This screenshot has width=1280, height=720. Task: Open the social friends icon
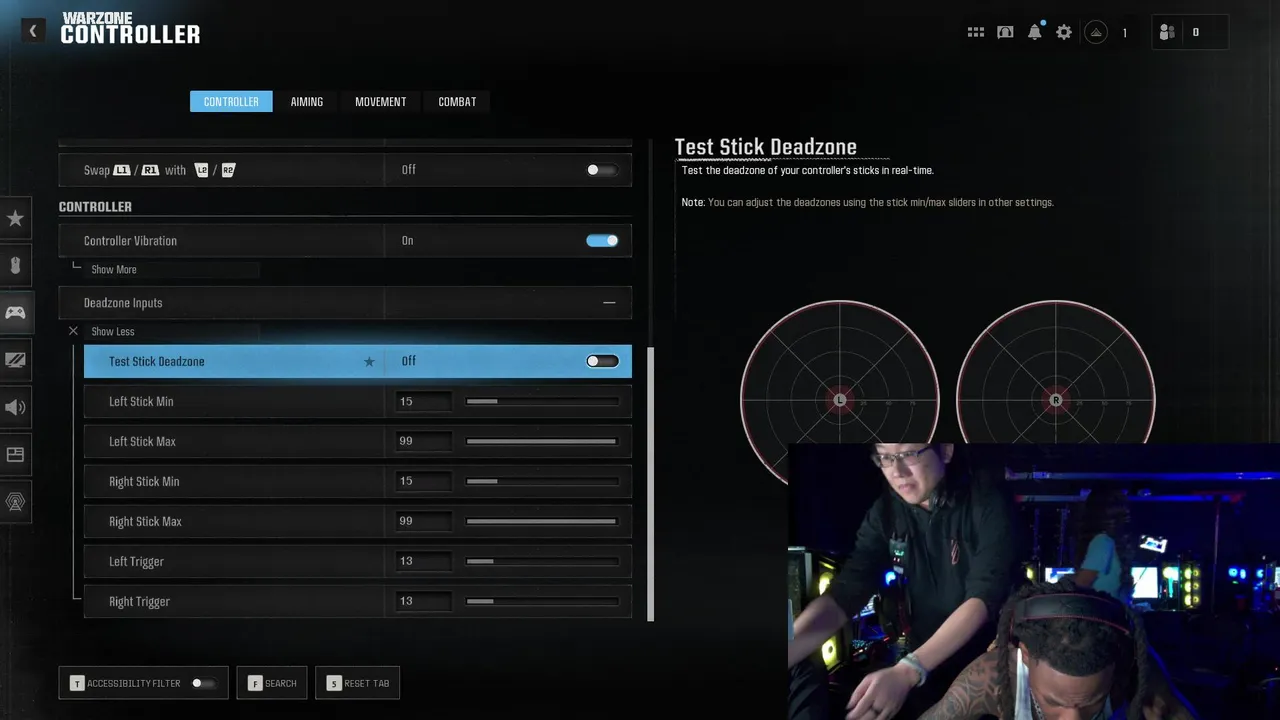click(1166, 32)
